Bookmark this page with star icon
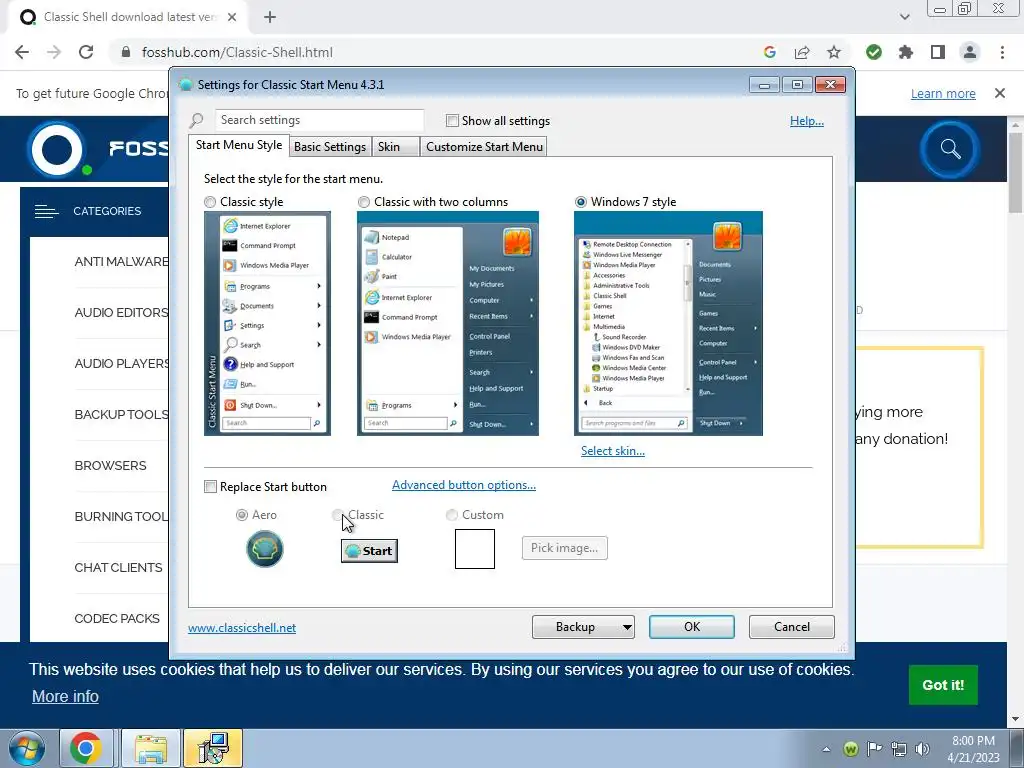 (834, 52)
